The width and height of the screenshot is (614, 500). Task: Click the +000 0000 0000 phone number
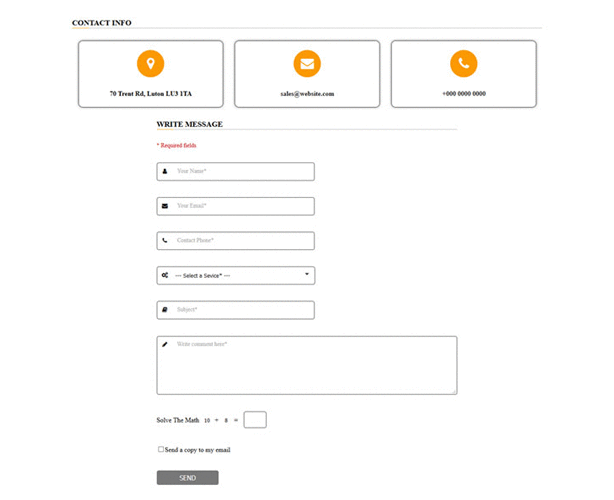click(464, 94)
